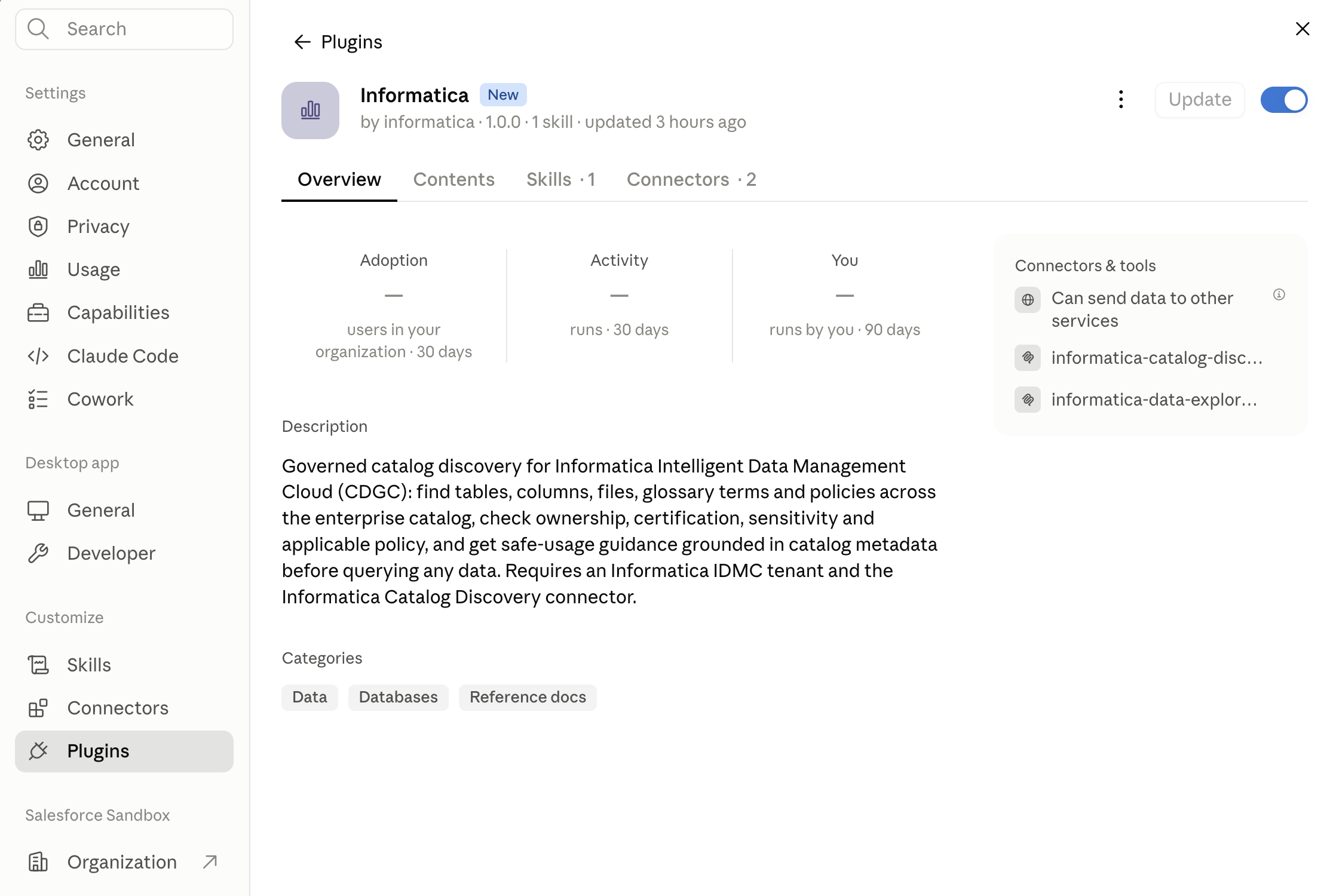
Task: Select Plugins plug icon in sidebar
Action: [x=38, y=751]
